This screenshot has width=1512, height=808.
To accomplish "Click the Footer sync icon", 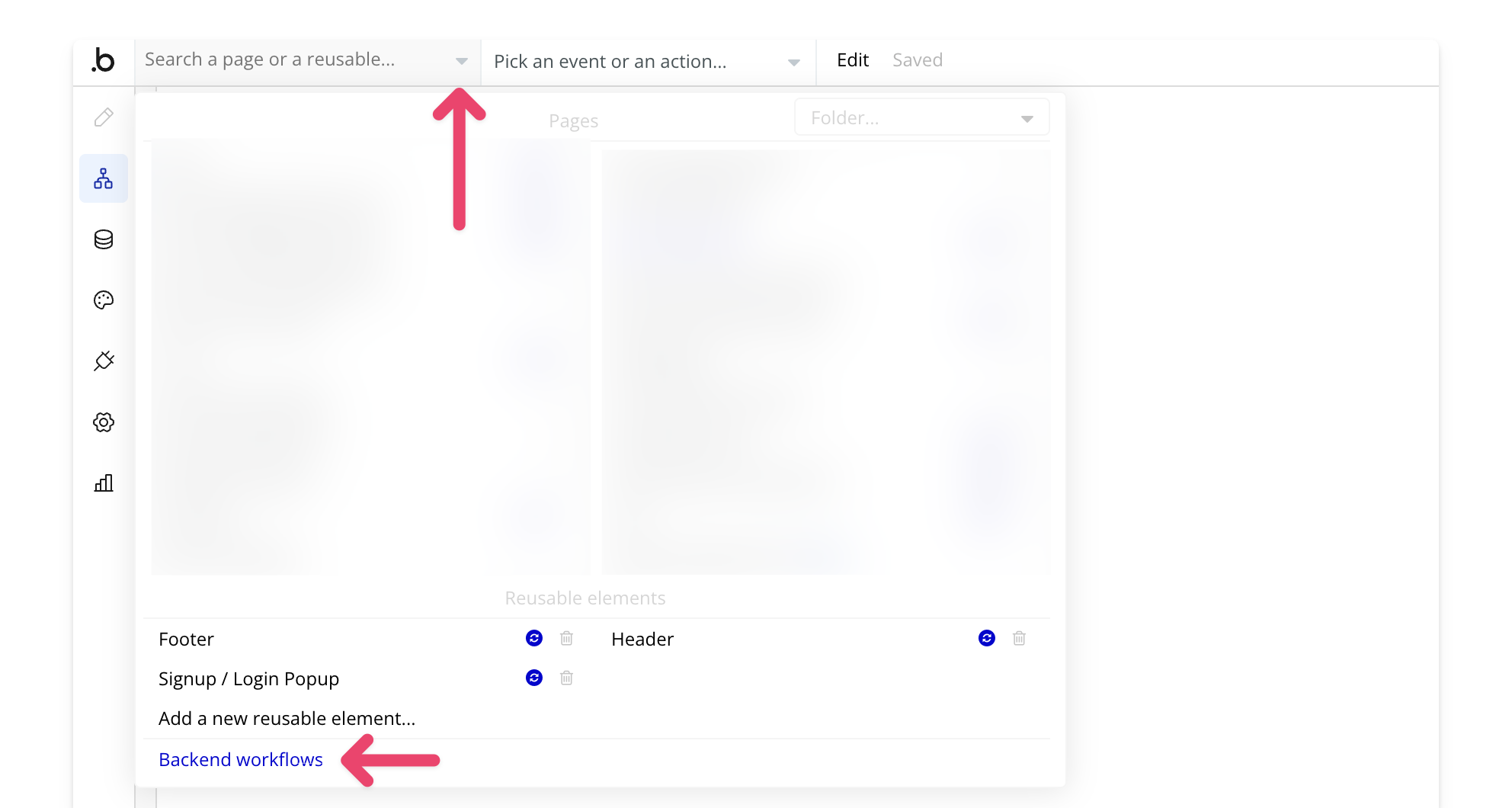I will click(534, 638).
